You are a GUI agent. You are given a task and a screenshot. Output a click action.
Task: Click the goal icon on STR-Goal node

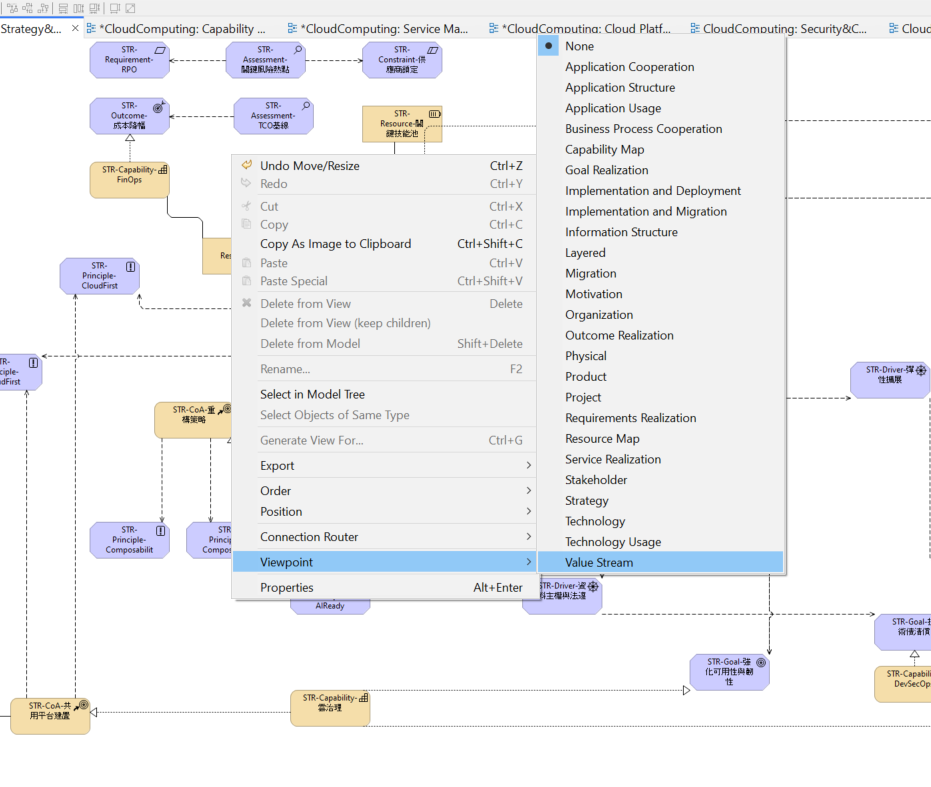761,662
